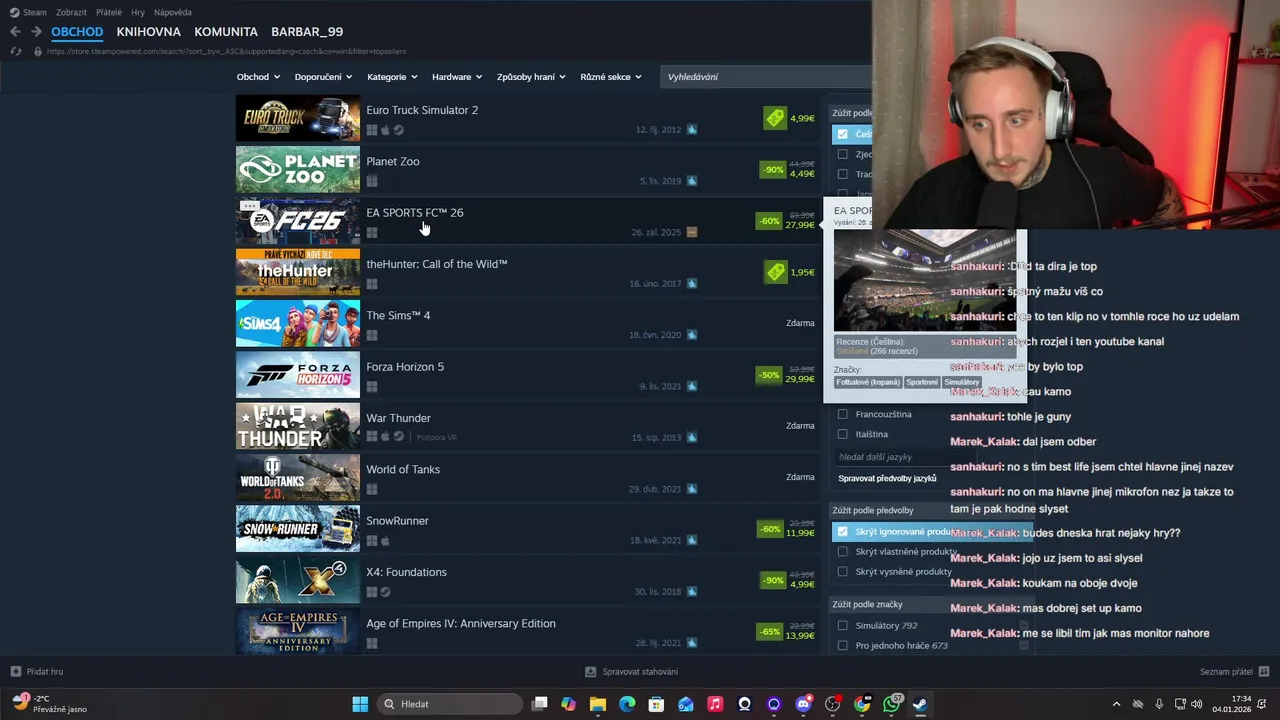
Task: Click the orange icon beside EA SPORTS FC 26 date
Action: coord(692,232)
